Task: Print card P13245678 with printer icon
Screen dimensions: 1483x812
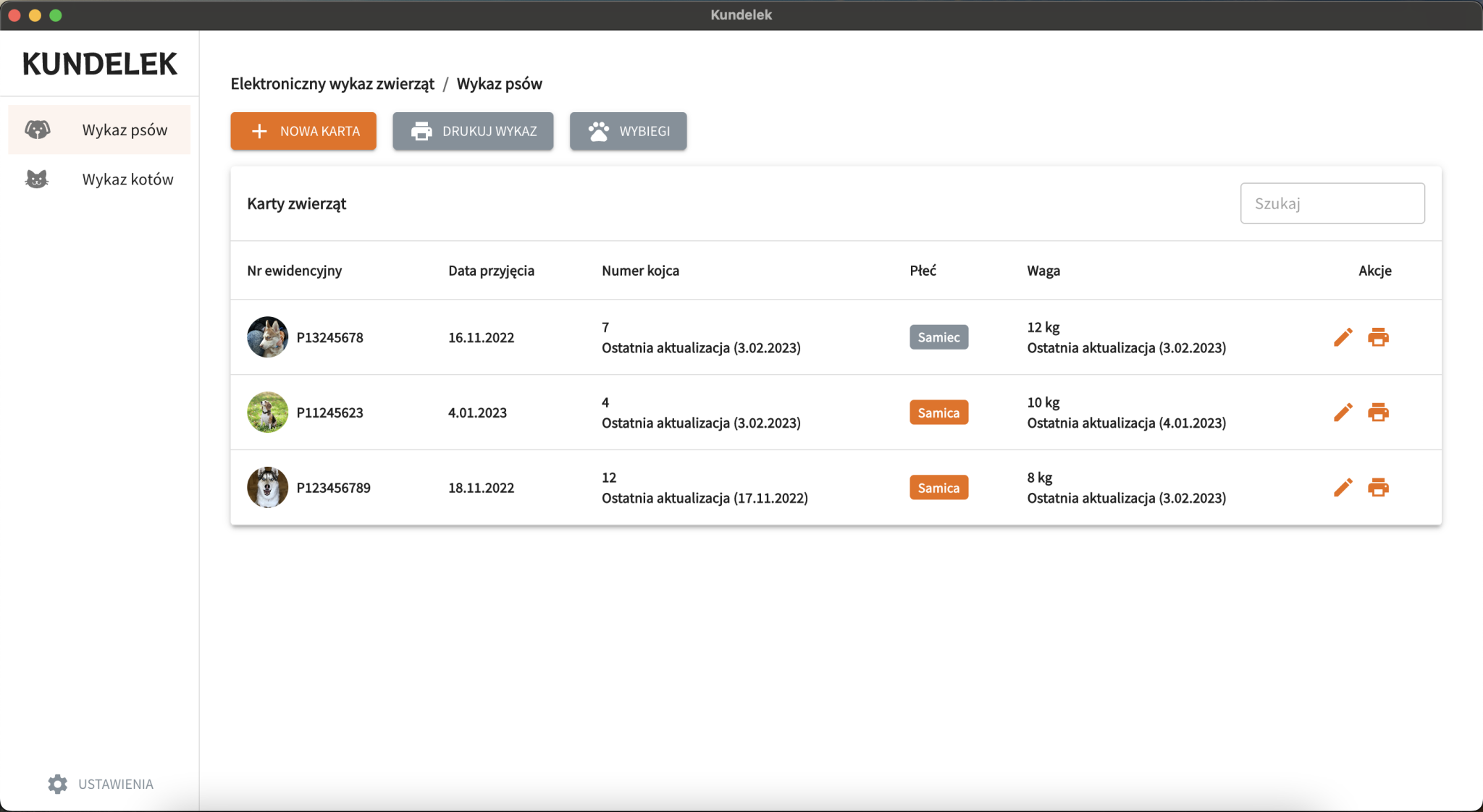Action: click(x=1378, y=337)
